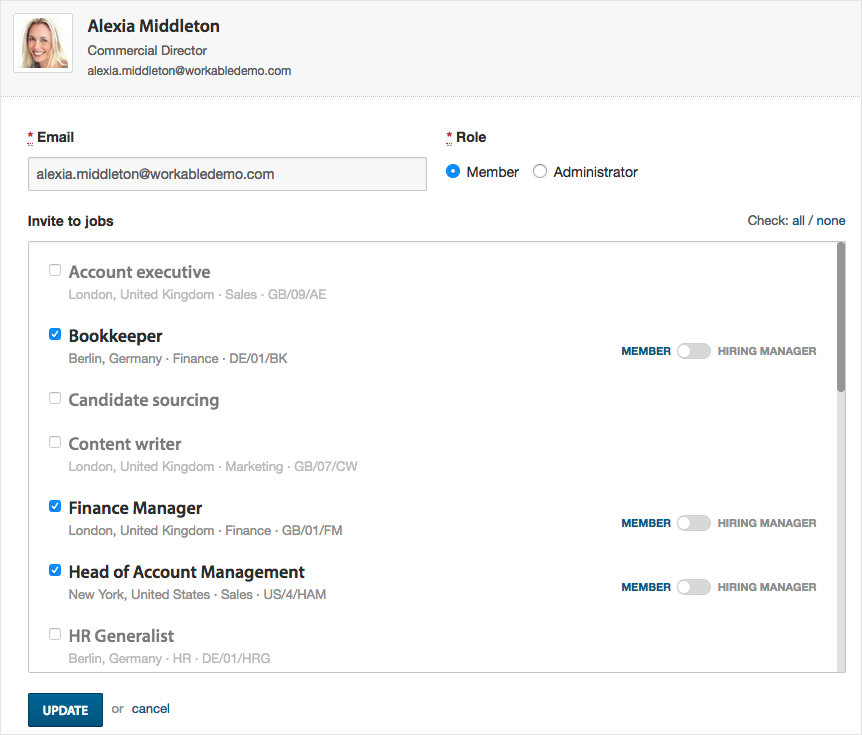This screenshot has width=862, height=735.
Task: Uncheck the Finance Manager checkbox
Action: coord(55,506)
